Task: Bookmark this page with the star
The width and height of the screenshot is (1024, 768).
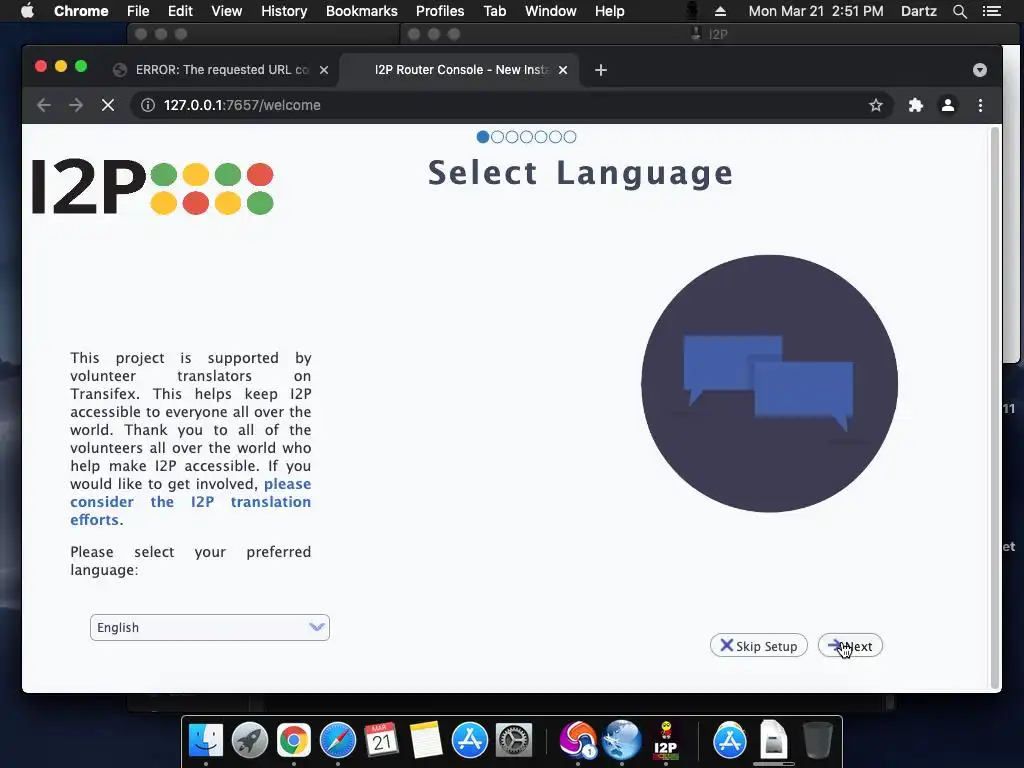Action: point(876,105)
